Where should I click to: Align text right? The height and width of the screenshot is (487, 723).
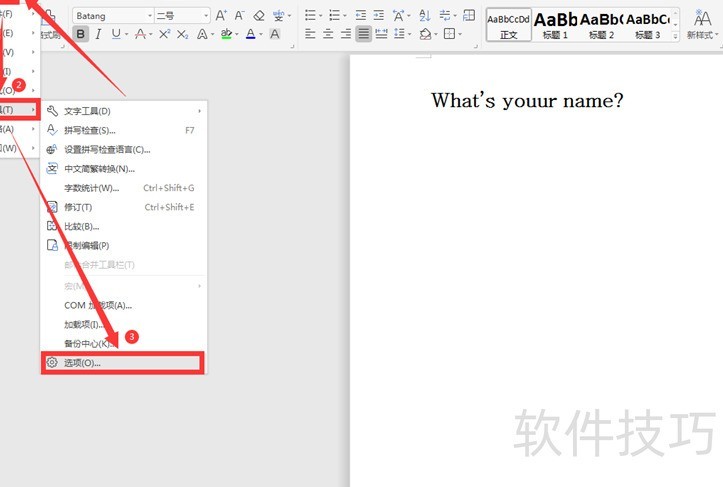(x=346, y=34)
